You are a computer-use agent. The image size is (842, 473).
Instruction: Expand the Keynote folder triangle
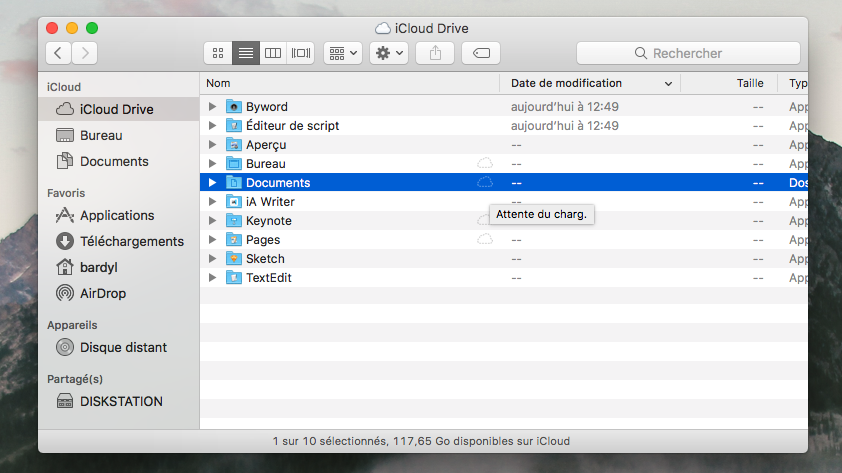pyautogui.click(x=212, y=221)
